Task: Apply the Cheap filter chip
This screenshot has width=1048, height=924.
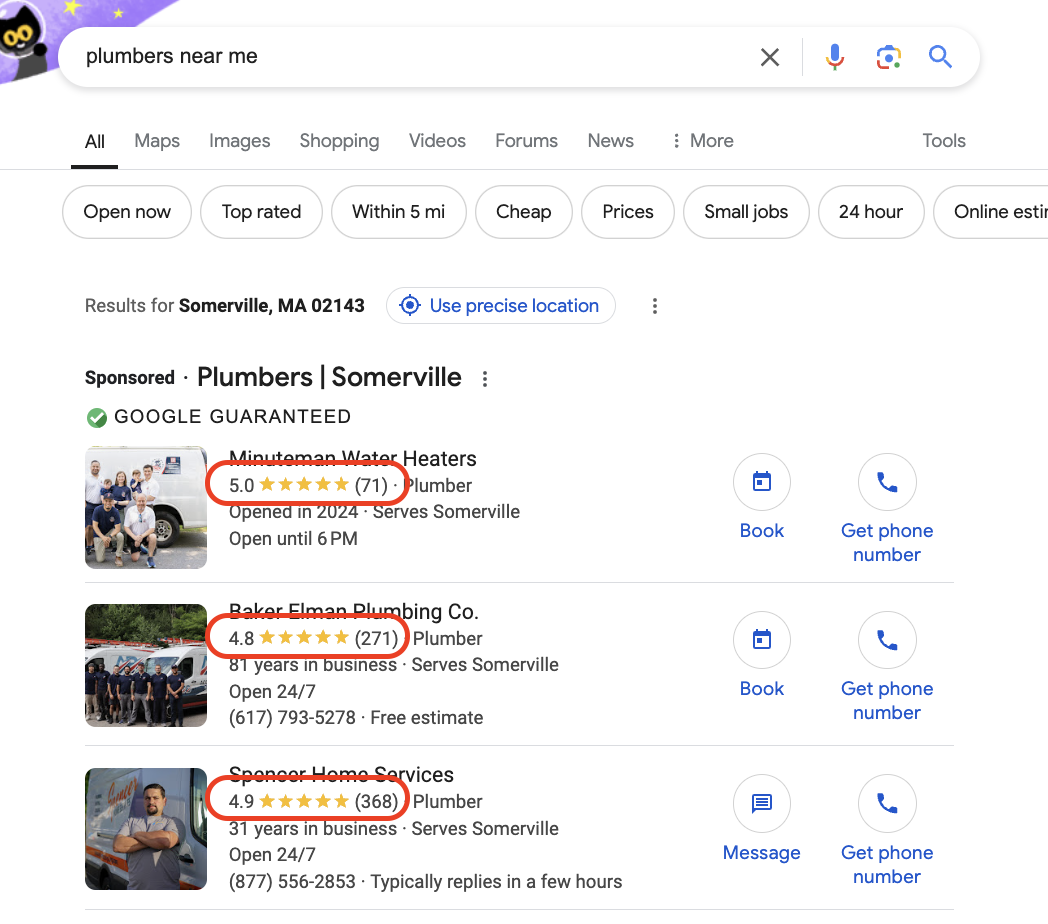Action: [x=523, y=212]
